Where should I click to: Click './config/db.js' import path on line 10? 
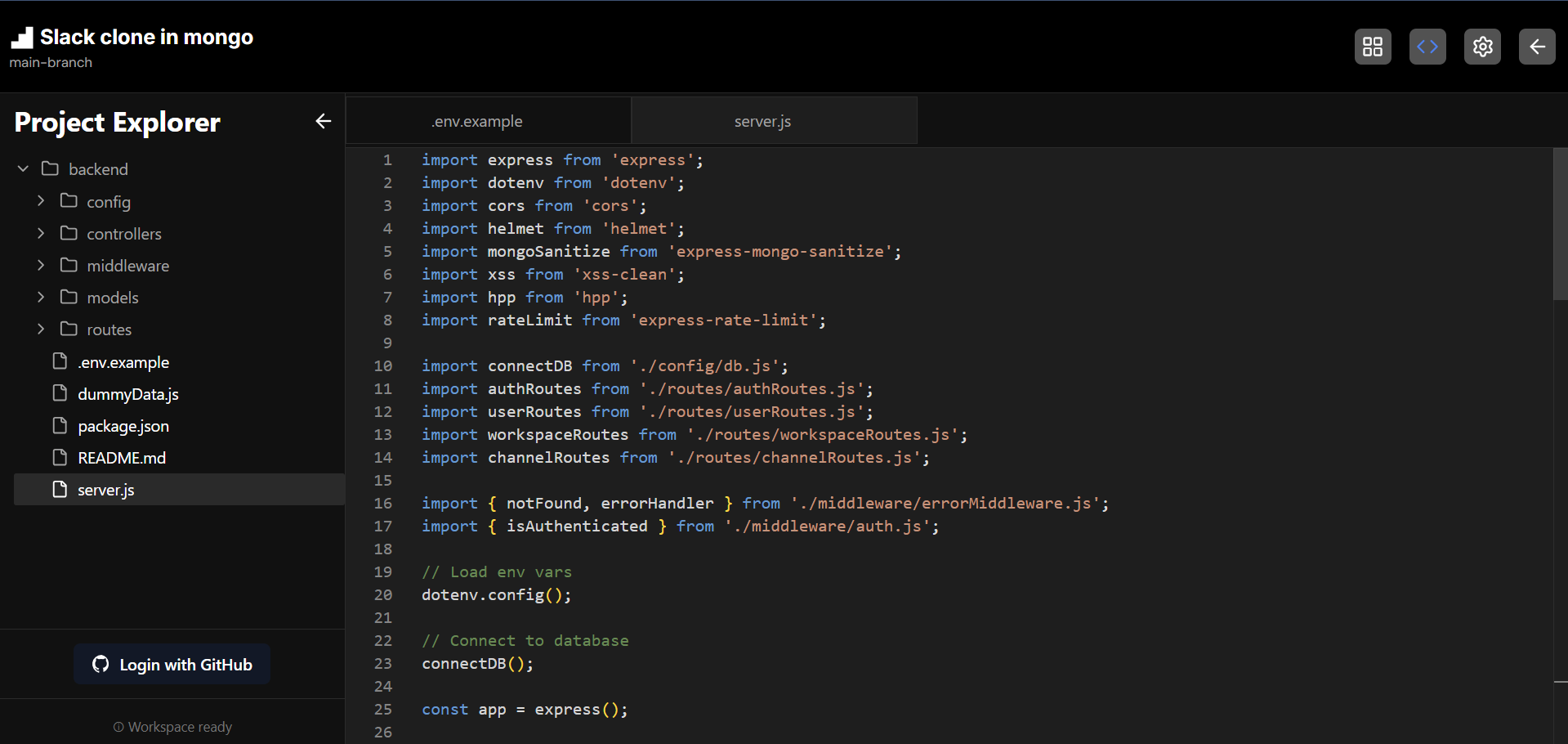click(x=705, y=366)
